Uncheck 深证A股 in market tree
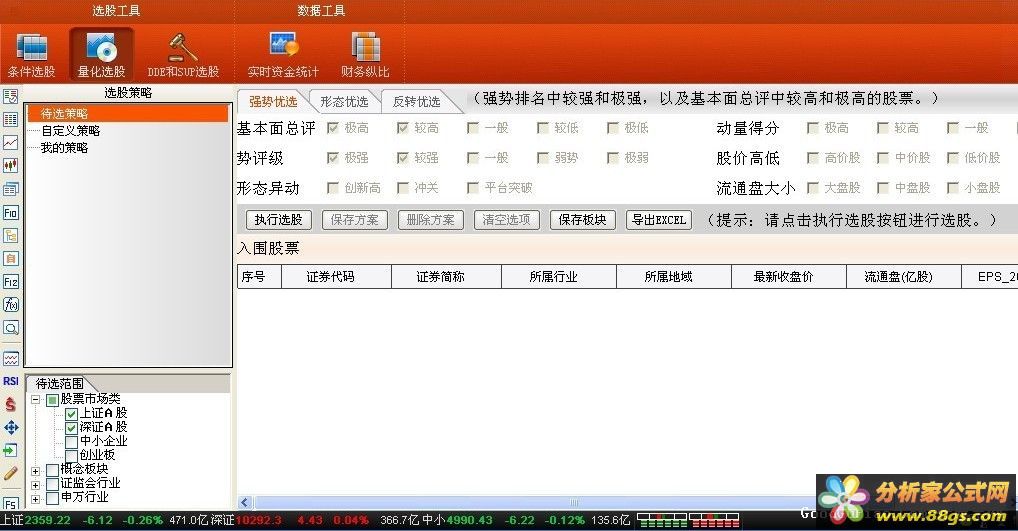 (71, 428)
